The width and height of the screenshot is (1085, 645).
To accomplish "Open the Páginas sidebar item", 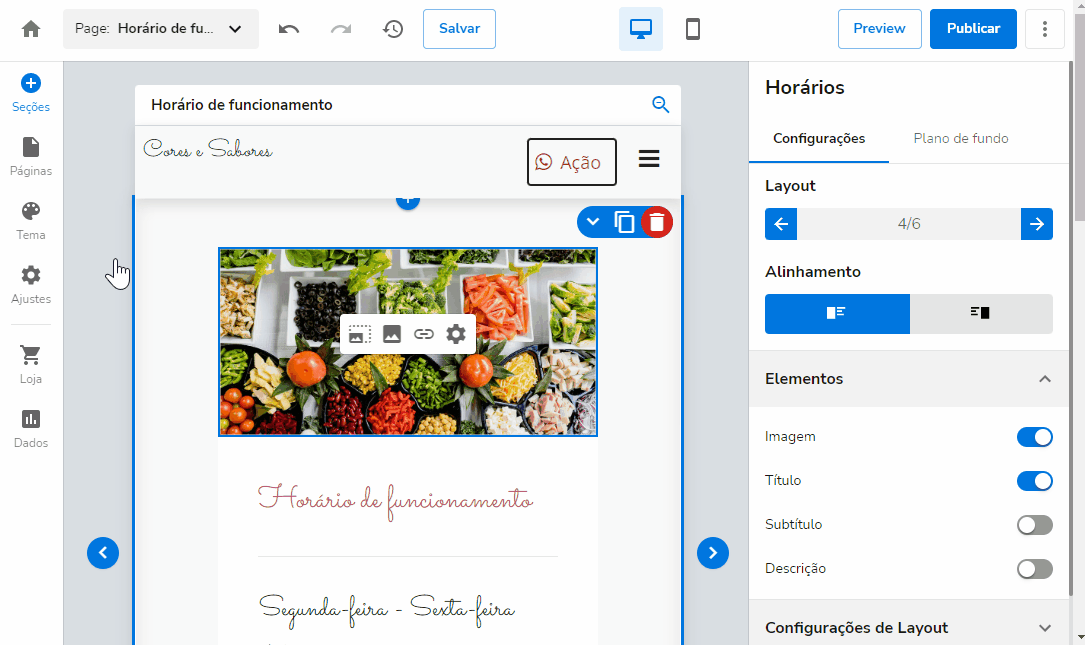I will [30, 157].
